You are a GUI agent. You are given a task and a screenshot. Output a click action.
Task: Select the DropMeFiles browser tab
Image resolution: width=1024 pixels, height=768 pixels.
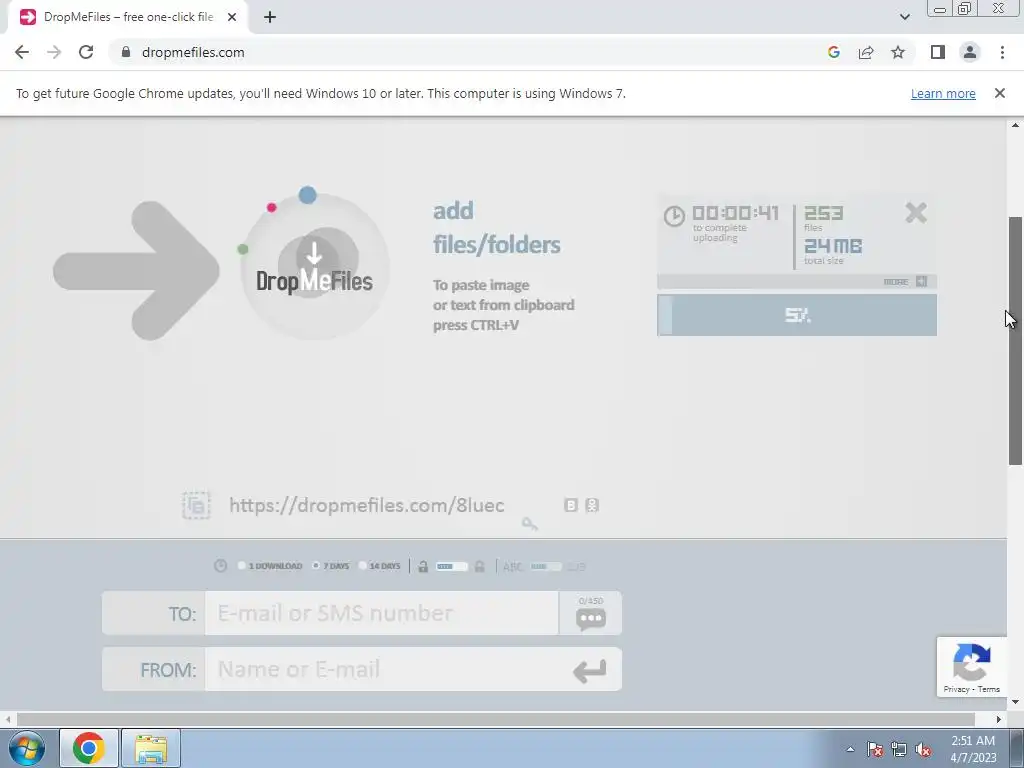(127, 17)
